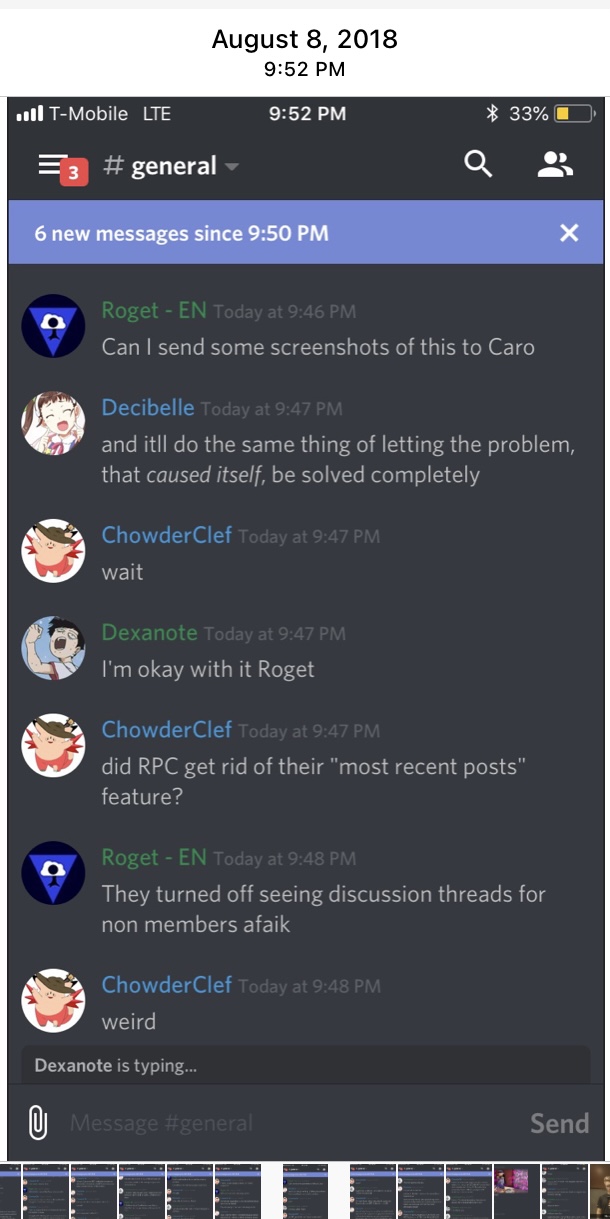The width and height of the screenshot is (610, 1219).
Task: Tap the Dexanote username label
Action: [x=149, y=632]
